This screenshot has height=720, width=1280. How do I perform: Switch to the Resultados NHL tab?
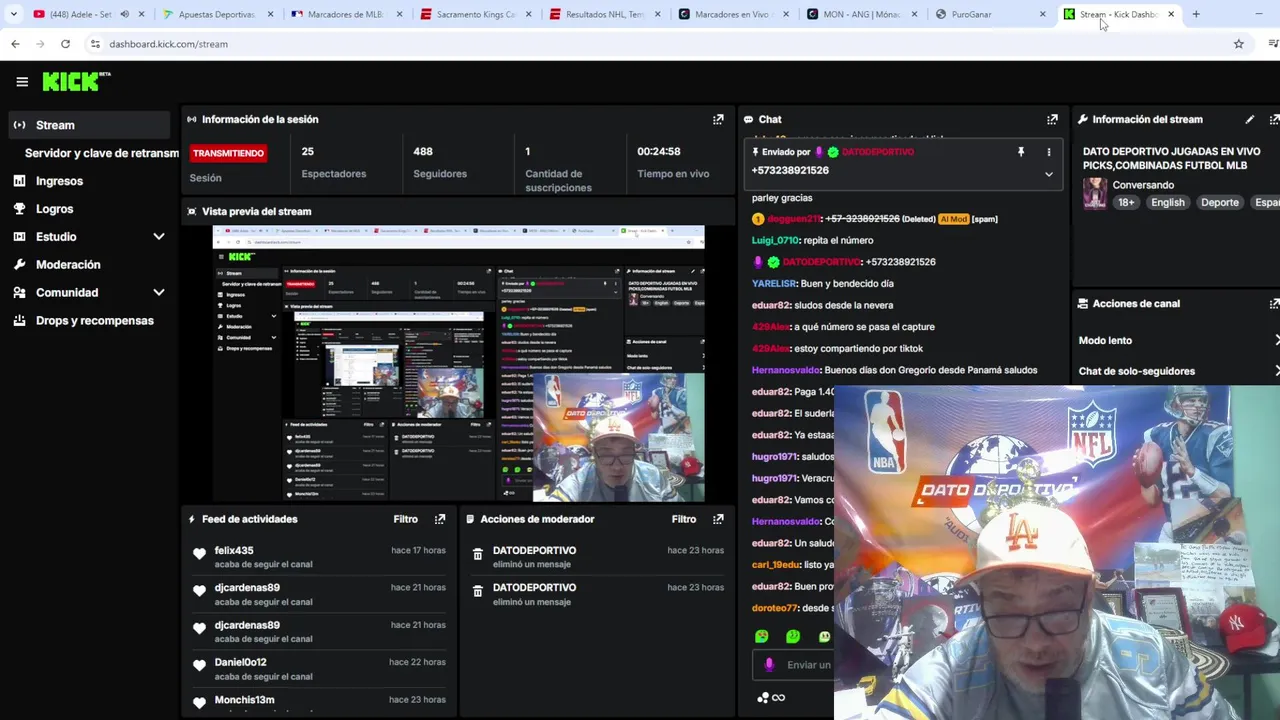(x=604, y=14)
